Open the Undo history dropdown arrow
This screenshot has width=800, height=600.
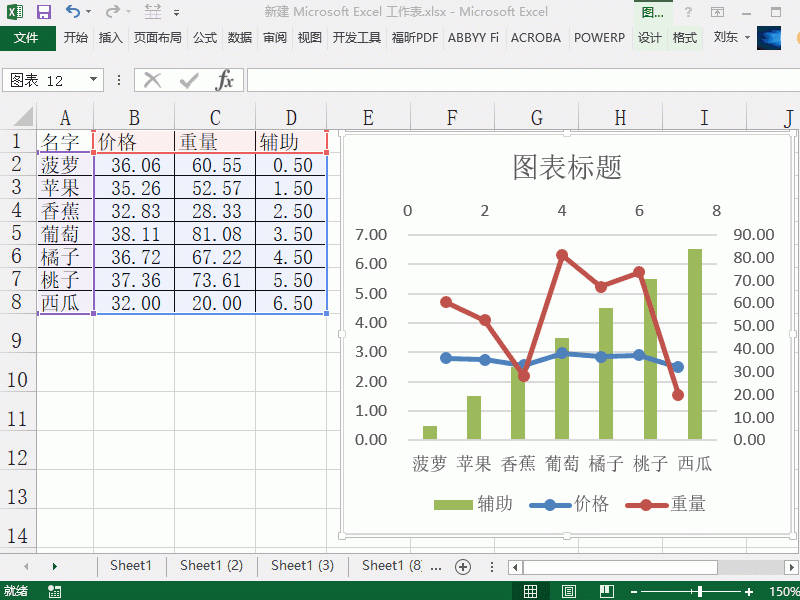88,11
